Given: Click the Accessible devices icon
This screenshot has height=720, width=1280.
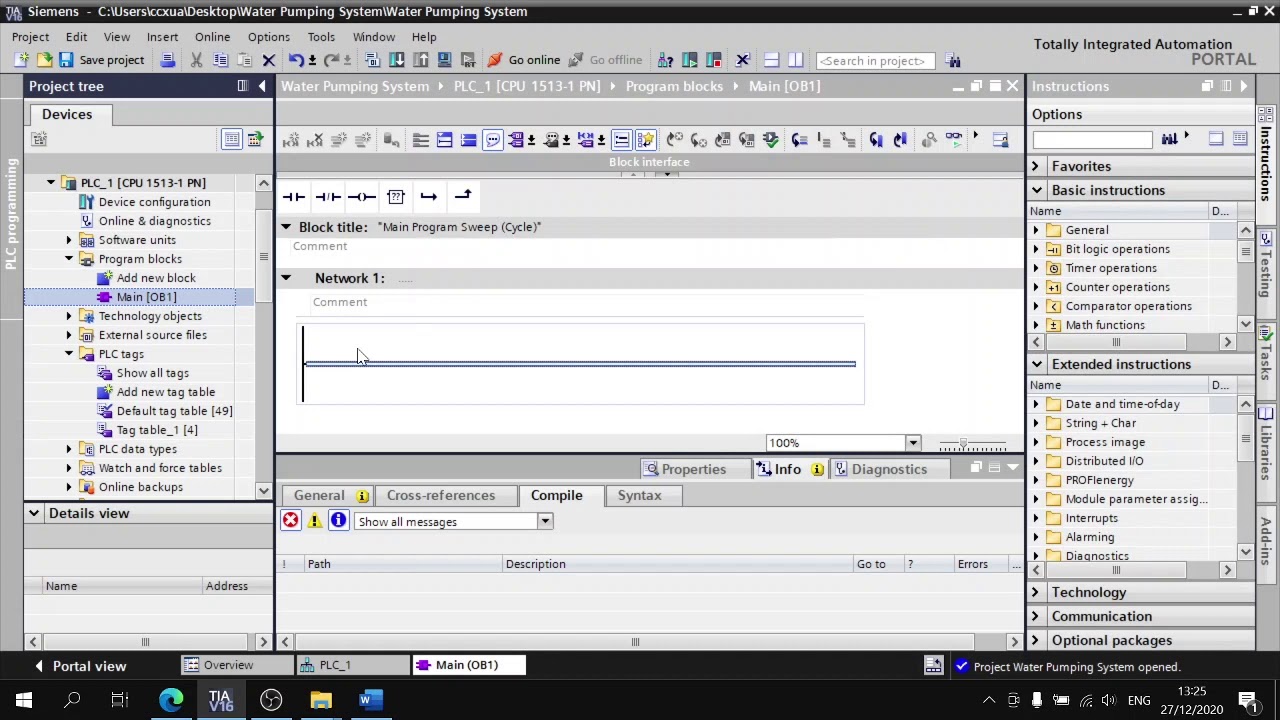Looking at the screenshot, I should [665, 60].
